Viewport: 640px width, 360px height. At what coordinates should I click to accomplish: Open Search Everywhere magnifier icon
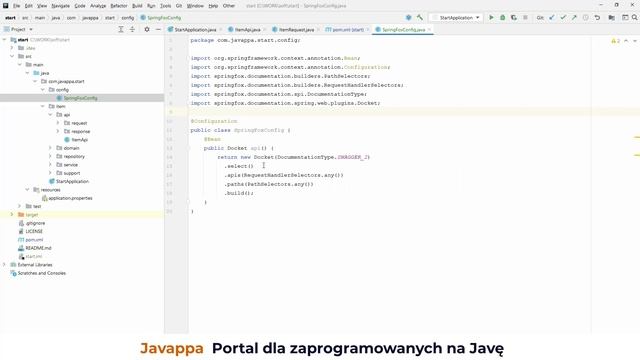[635, 18]
